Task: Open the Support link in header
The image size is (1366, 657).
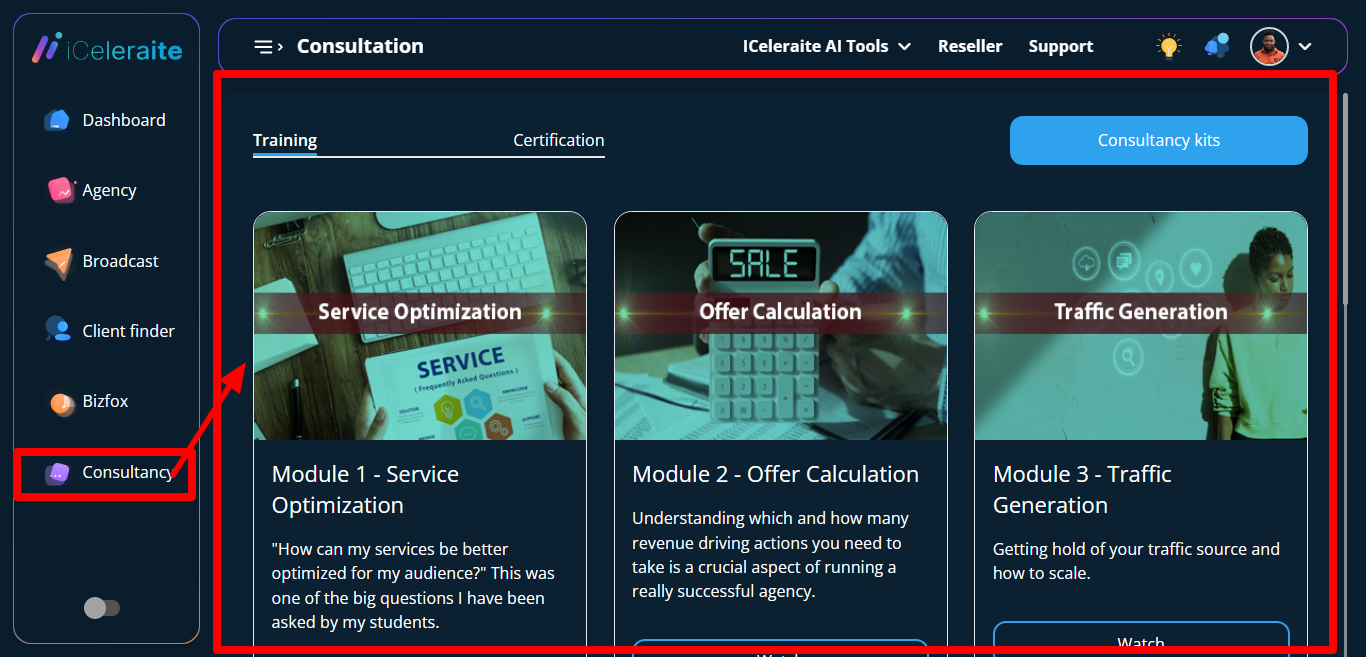Action: [x=1060, y=47]
